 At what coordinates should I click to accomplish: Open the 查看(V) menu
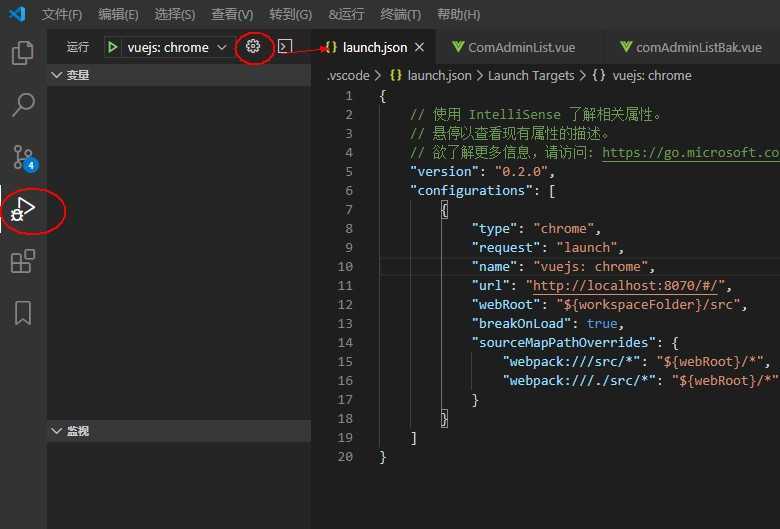tap(232, 14)
